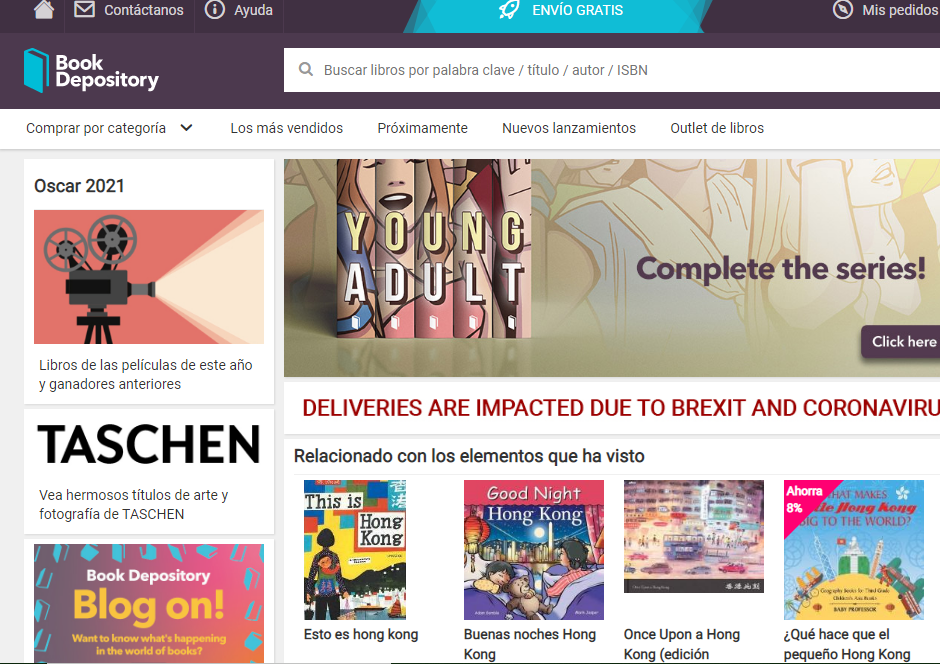This screenshot has height=664, width=940.
Task: Open the Próximamente menu item
Action: (x=422, y=128)
